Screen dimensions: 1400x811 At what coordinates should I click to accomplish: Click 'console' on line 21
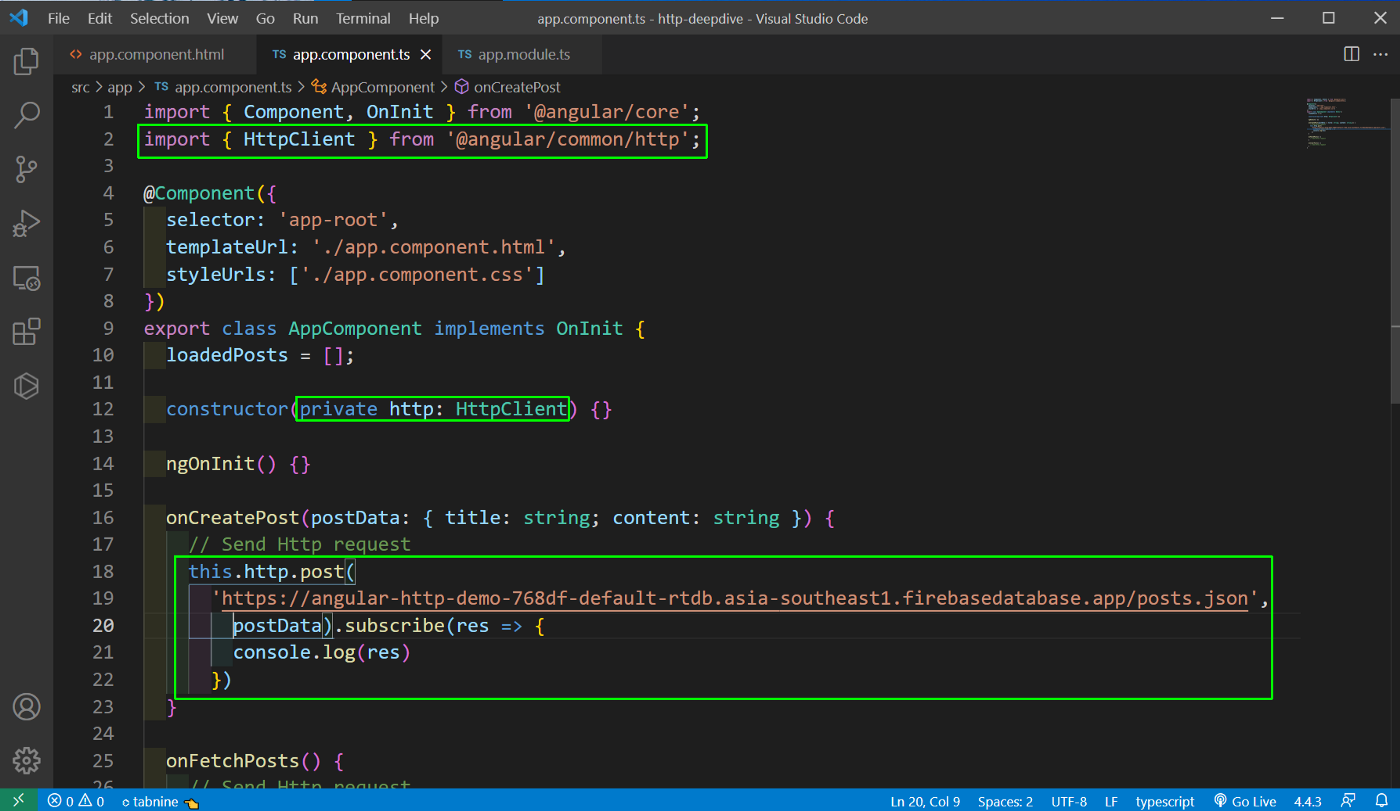pos(272,653)
